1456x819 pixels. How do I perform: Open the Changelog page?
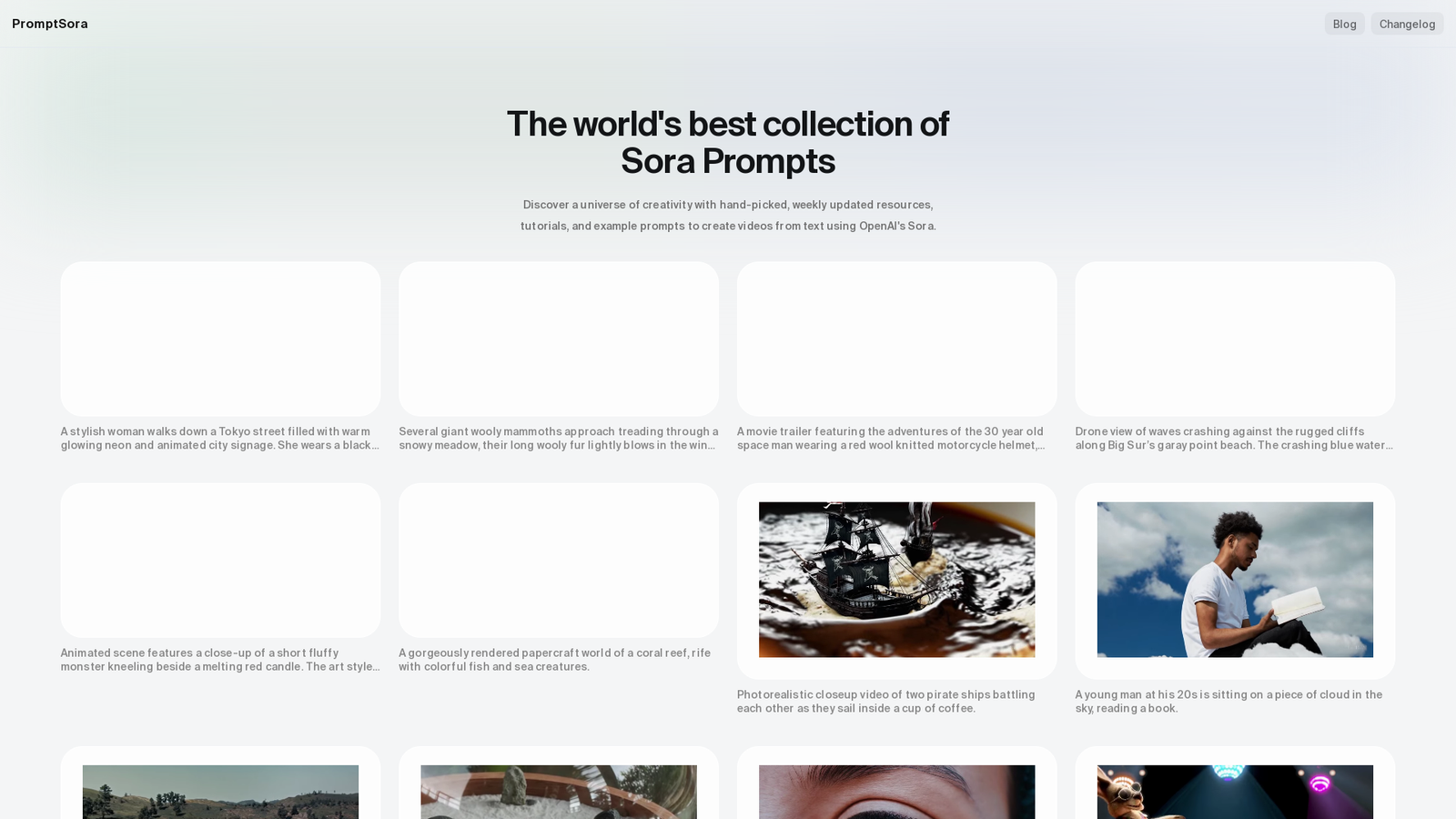point(1407,24)
